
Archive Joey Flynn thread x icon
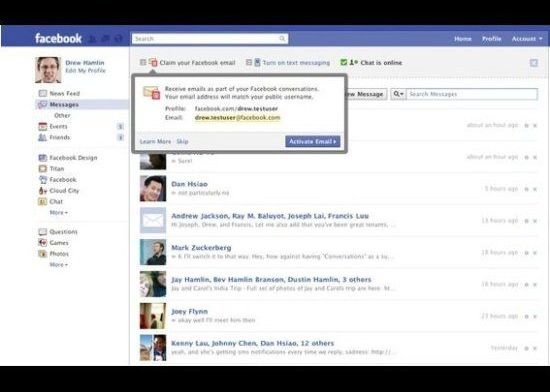[535, 317]
